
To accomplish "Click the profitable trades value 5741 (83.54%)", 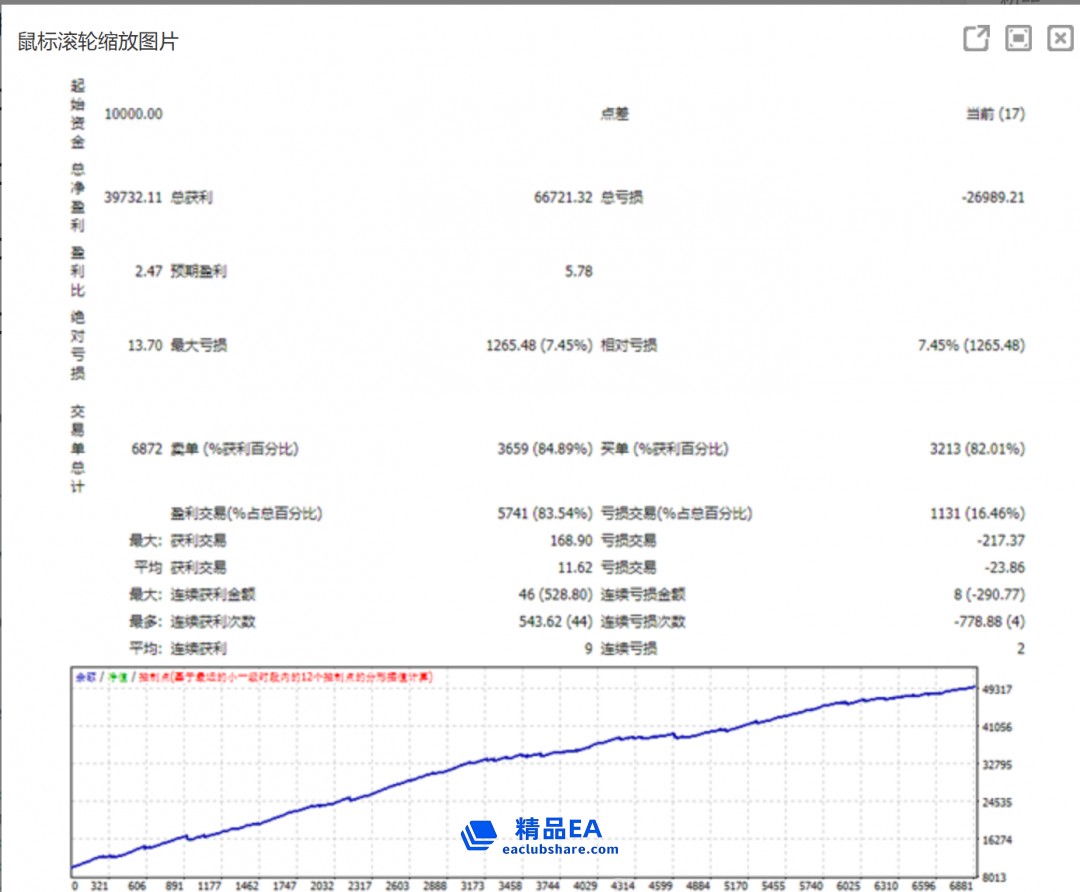I will [545, 514].
